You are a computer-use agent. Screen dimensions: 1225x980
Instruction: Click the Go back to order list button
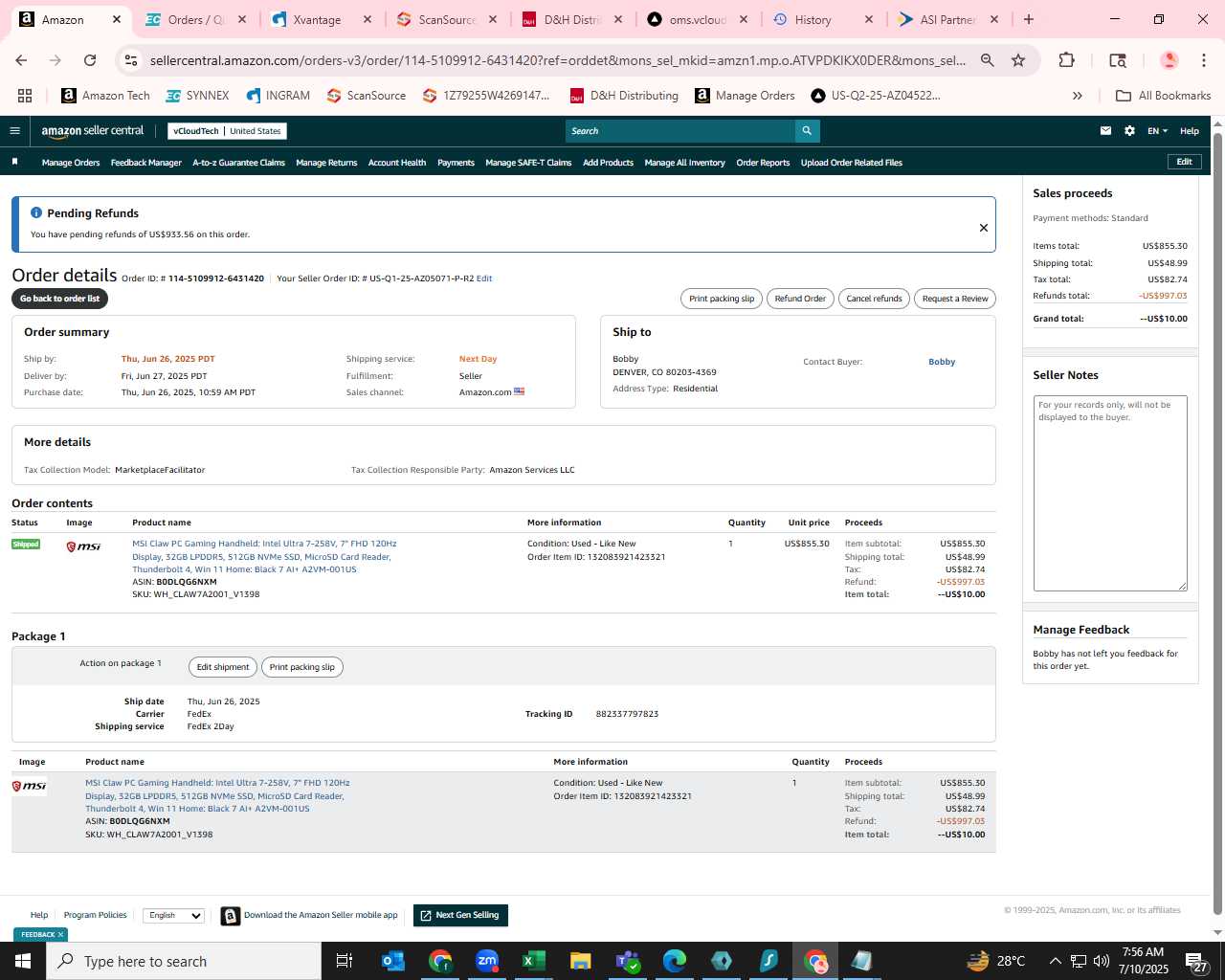point(59,299)
